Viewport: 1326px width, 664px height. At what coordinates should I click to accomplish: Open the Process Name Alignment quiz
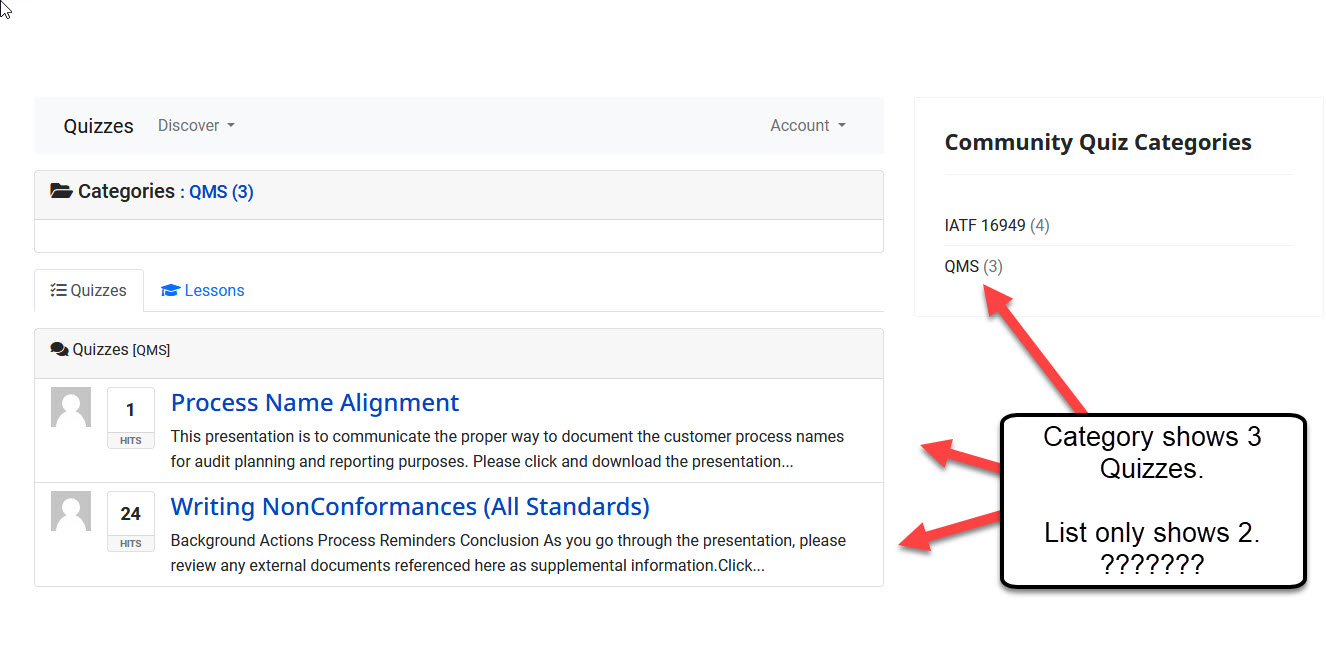click(x=315, y=403)
